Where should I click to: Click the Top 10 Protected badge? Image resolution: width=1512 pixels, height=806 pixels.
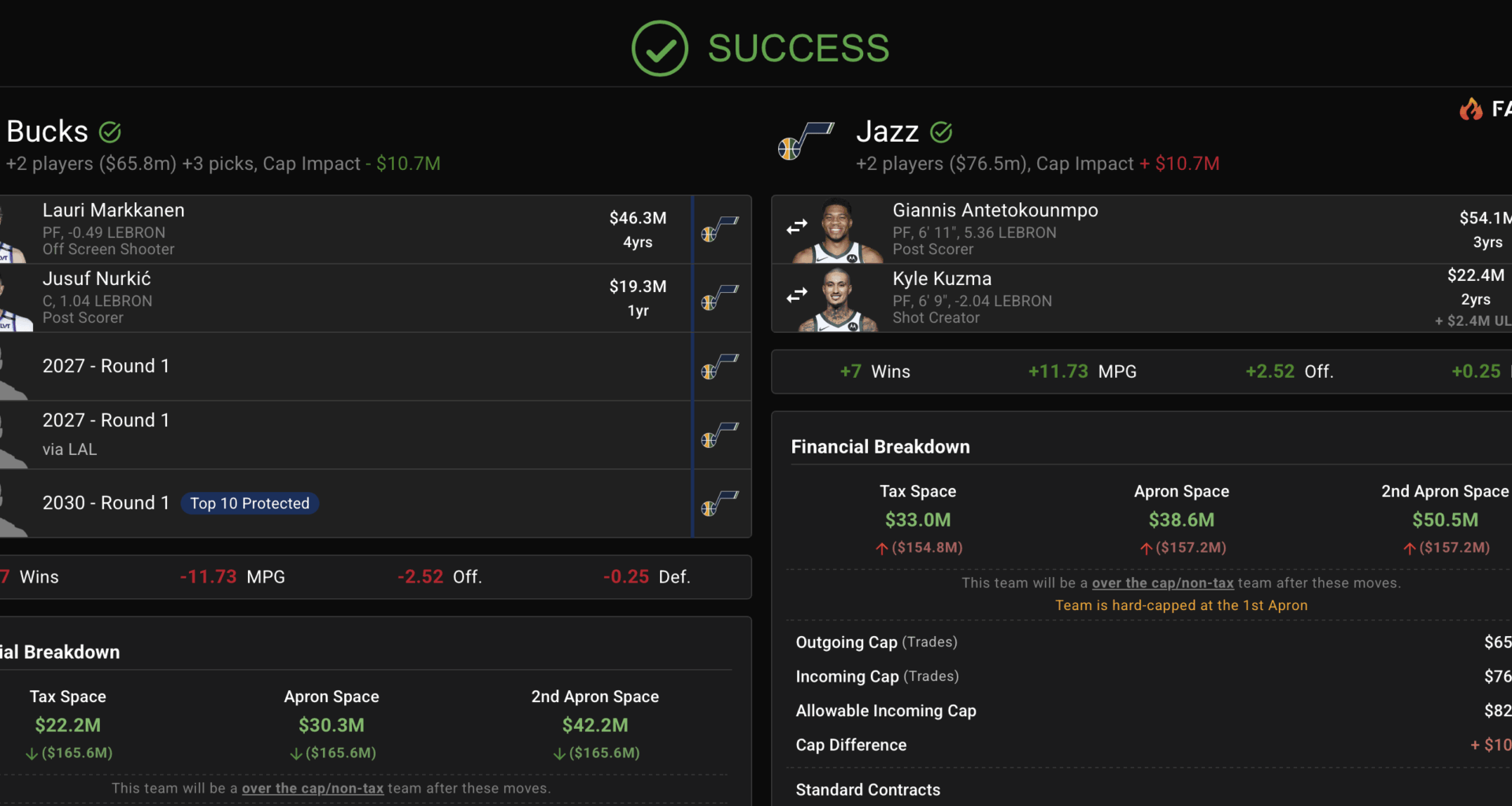pos(250,503)
